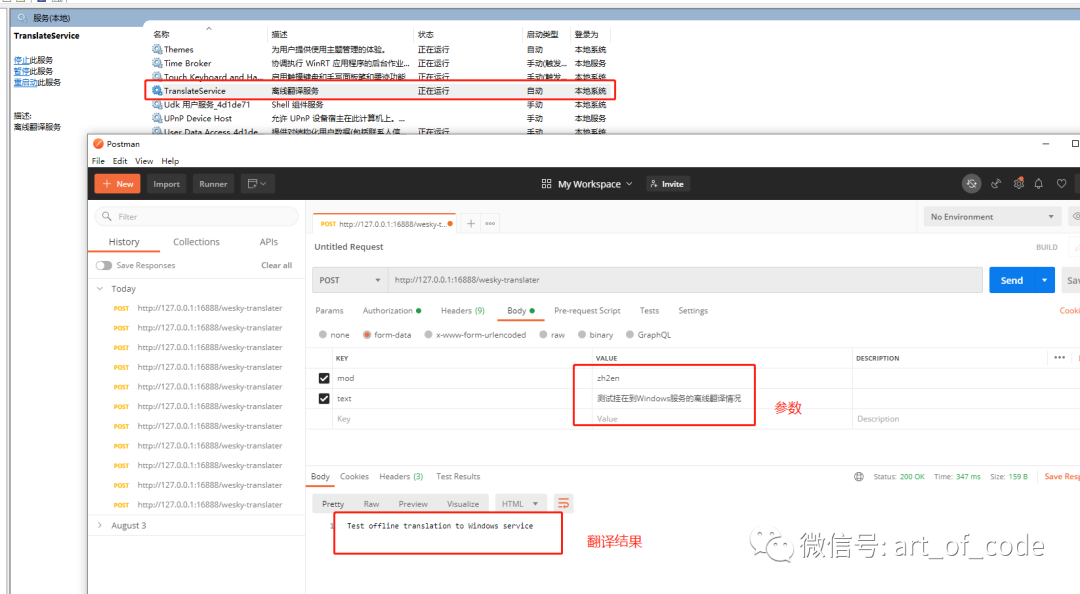This screenshot has height=594, width=1080.
Task: Click the Invite button
Action: click(667, 184)
